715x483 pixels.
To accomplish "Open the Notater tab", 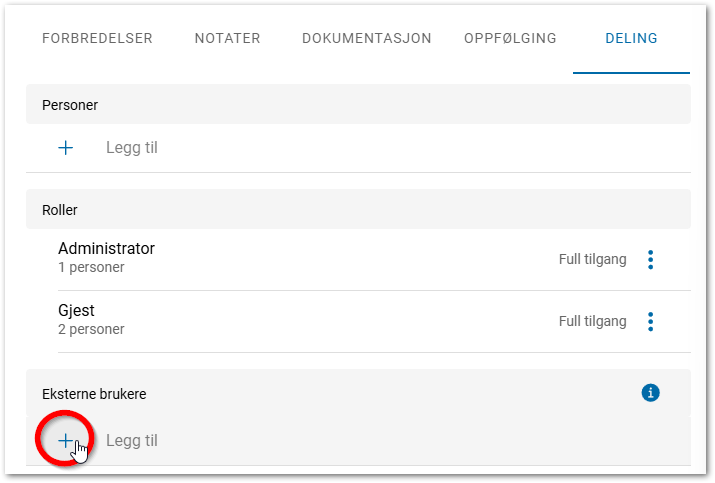I will [x=227, y=39].
